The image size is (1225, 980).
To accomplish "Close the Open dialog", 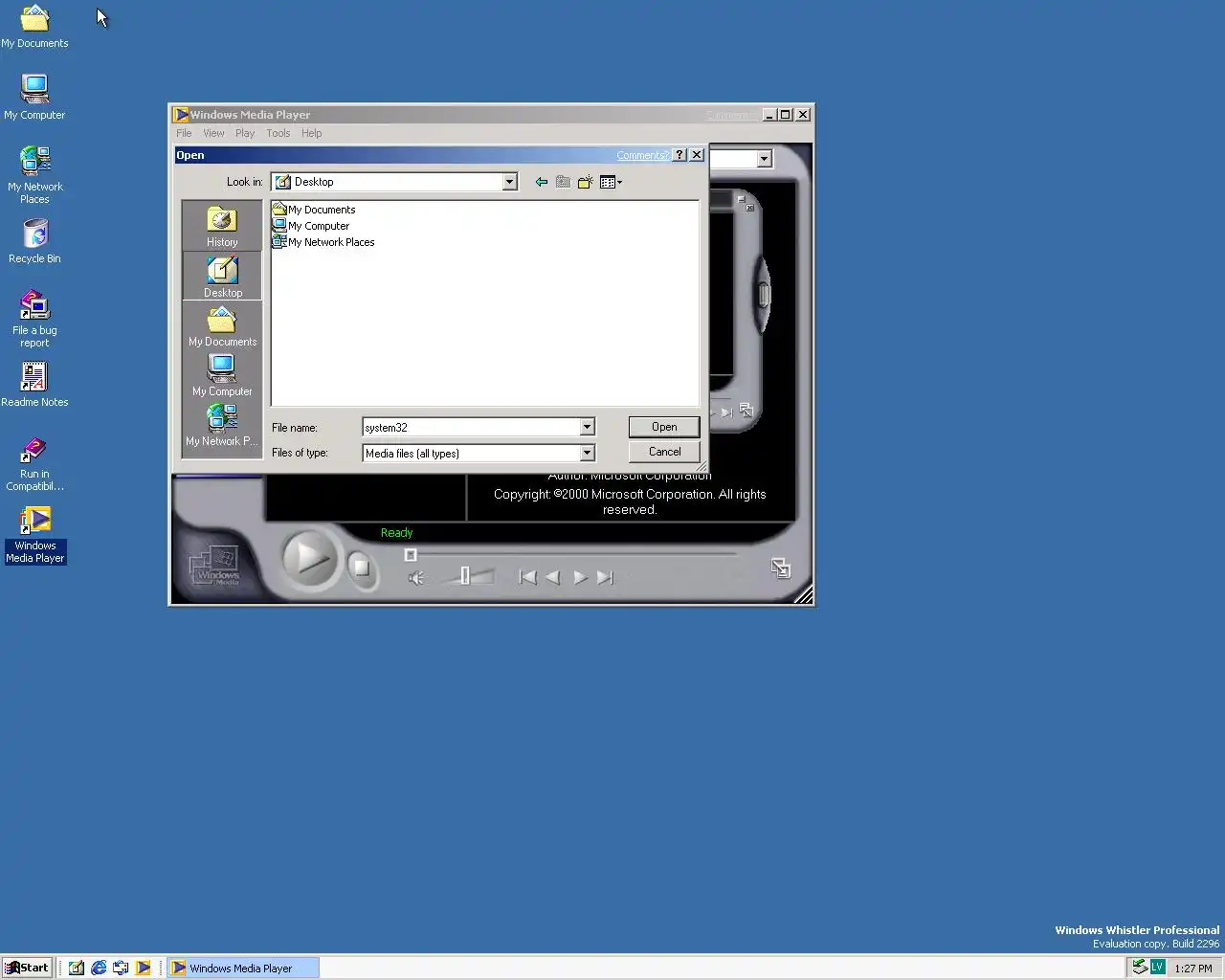I will [697, 155].
